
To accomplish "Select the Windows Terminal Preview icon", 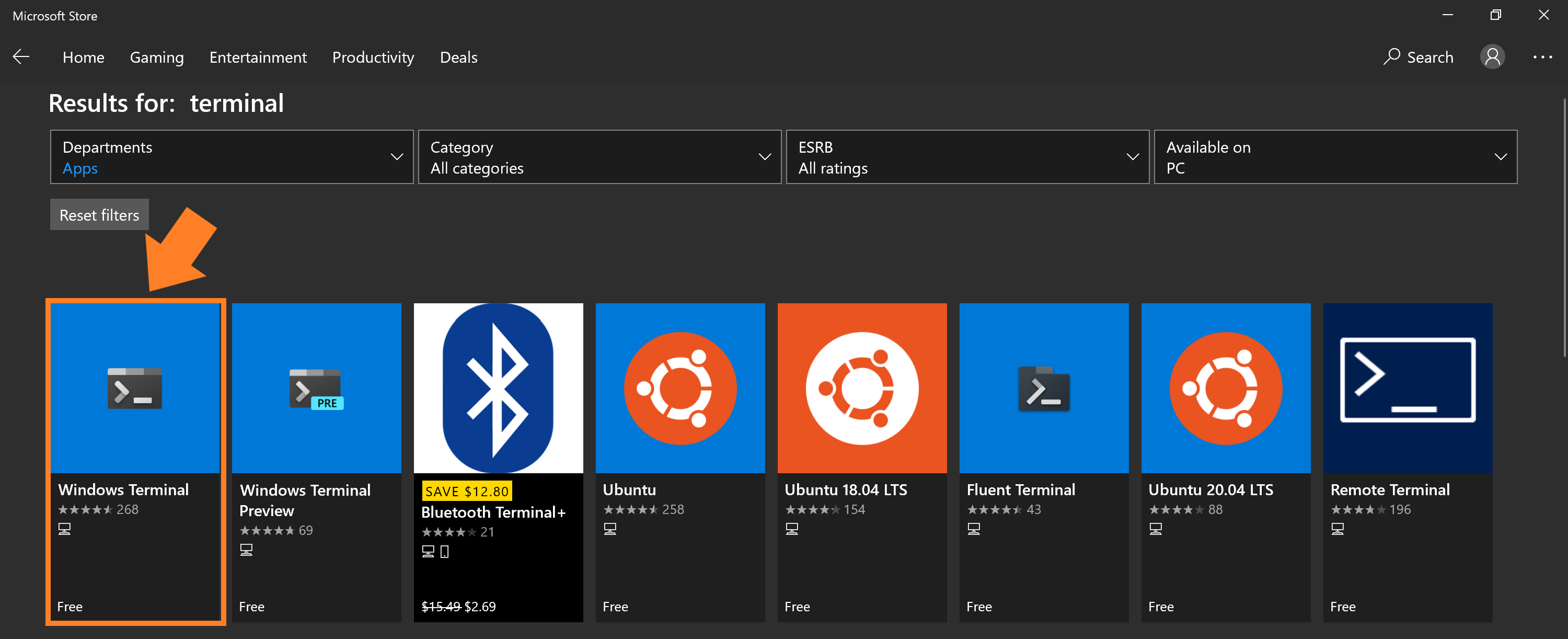I will [x=316, y=388].
